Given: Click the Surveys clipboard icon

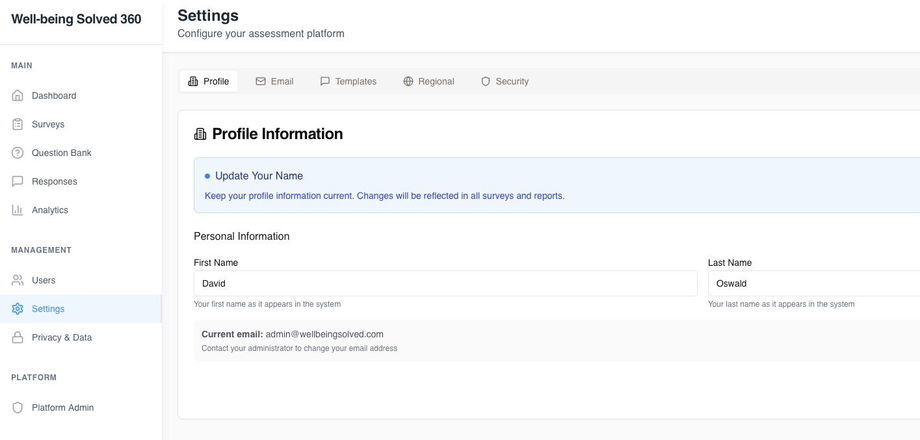Looking at the screenshot, I should tap(17, 125).
